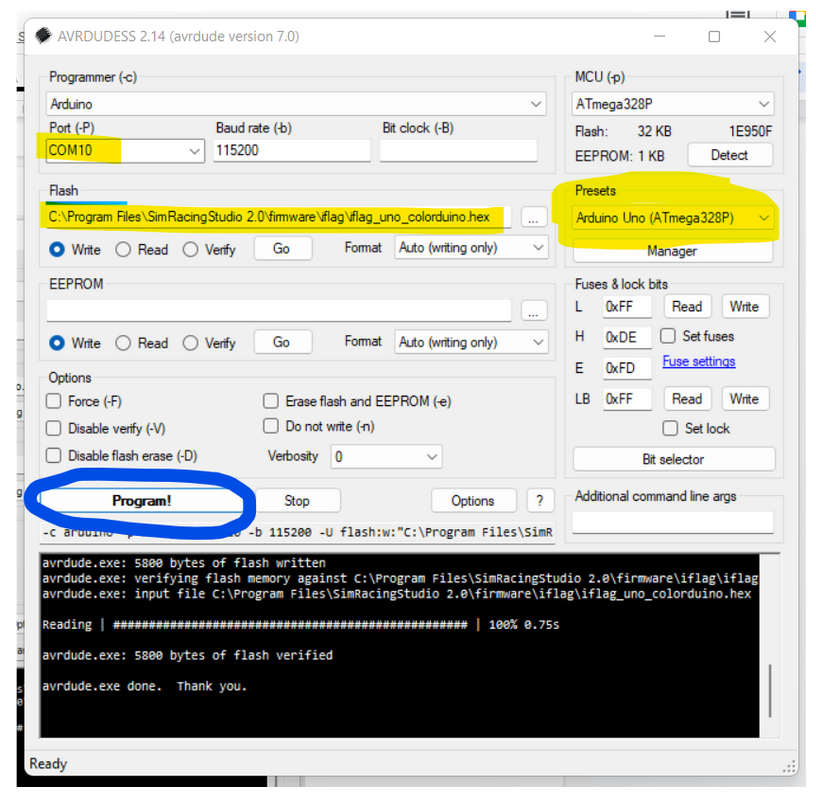816x801 pixels.
Task: Click the Flash Go button
Action: [x=282, y=248]
